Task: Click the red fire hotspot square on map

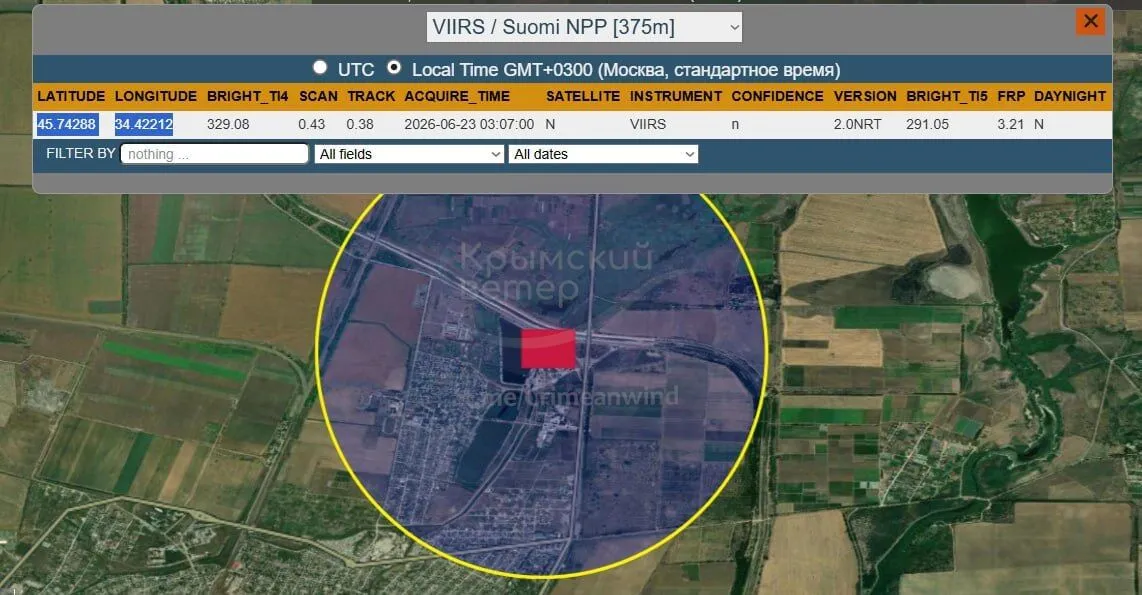Action: point(548,348)
